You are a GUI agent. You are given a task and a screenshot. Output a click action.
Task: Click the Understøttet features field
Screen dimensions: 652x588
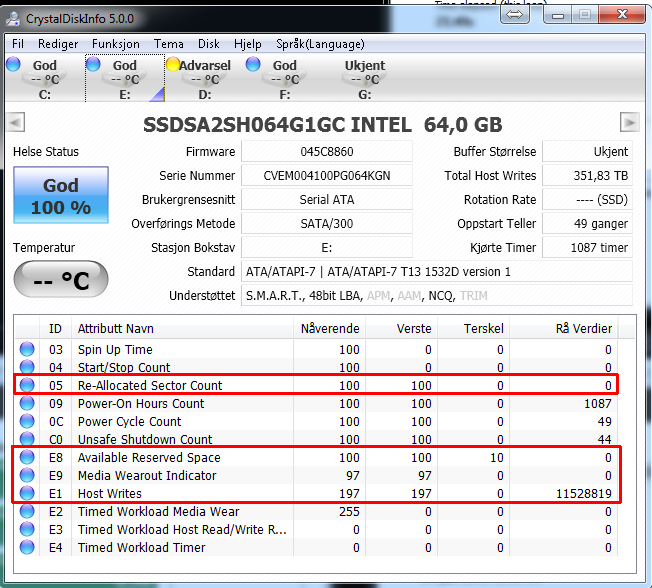(437, 296)
